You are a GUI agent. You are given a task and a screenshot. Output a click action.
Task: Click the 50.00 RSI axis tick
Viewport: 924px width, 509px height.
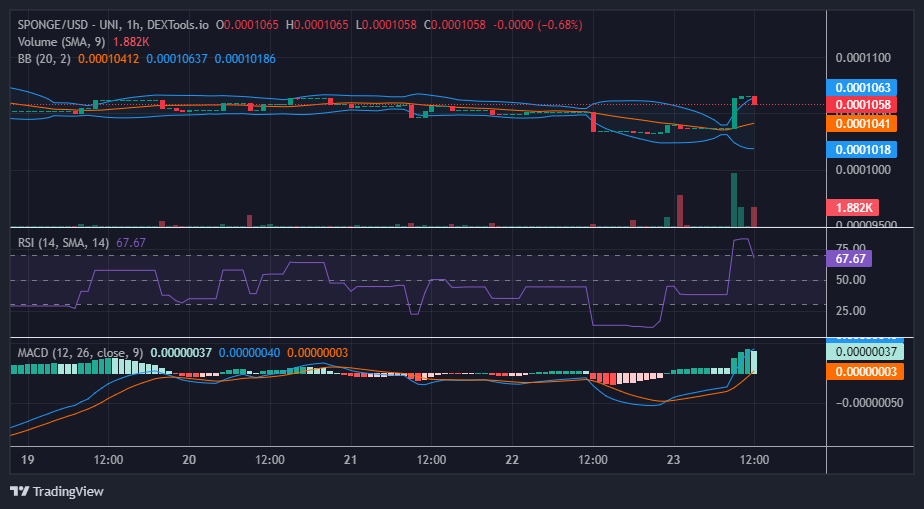tap(851, 279)
